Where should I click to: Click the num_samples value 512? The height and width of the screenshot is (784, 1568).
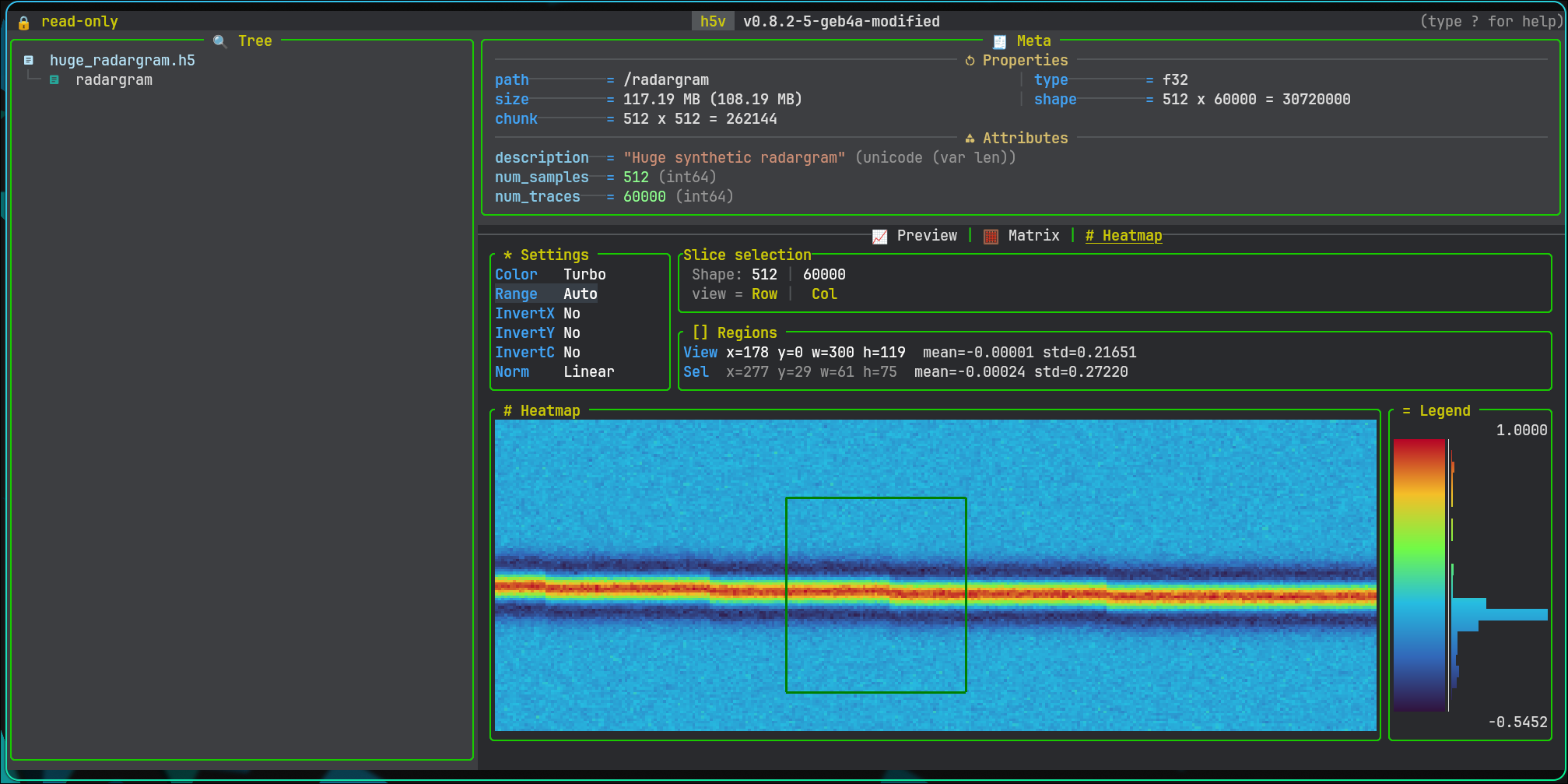click(636, 177)
